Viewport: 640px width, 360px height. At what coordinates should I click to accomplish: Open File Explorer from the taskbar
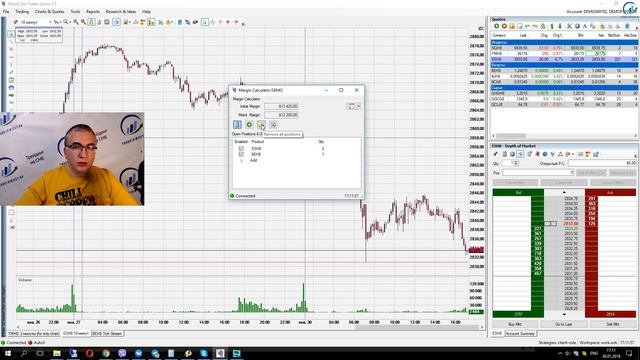(x=57, y=353)
